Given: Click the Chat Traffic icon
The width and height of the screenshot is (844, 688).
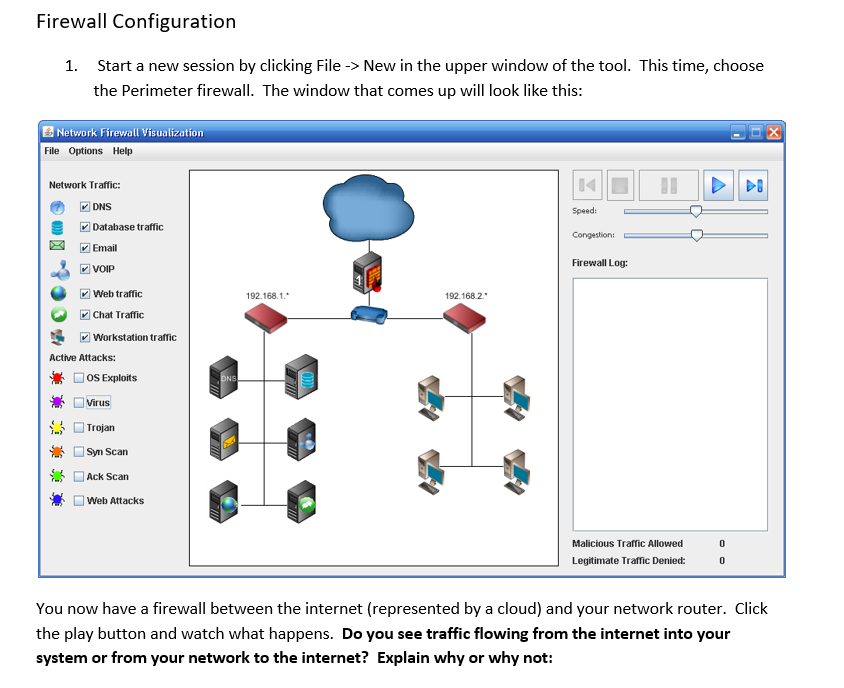Looking at the screenshot, I should pos(58,314).
